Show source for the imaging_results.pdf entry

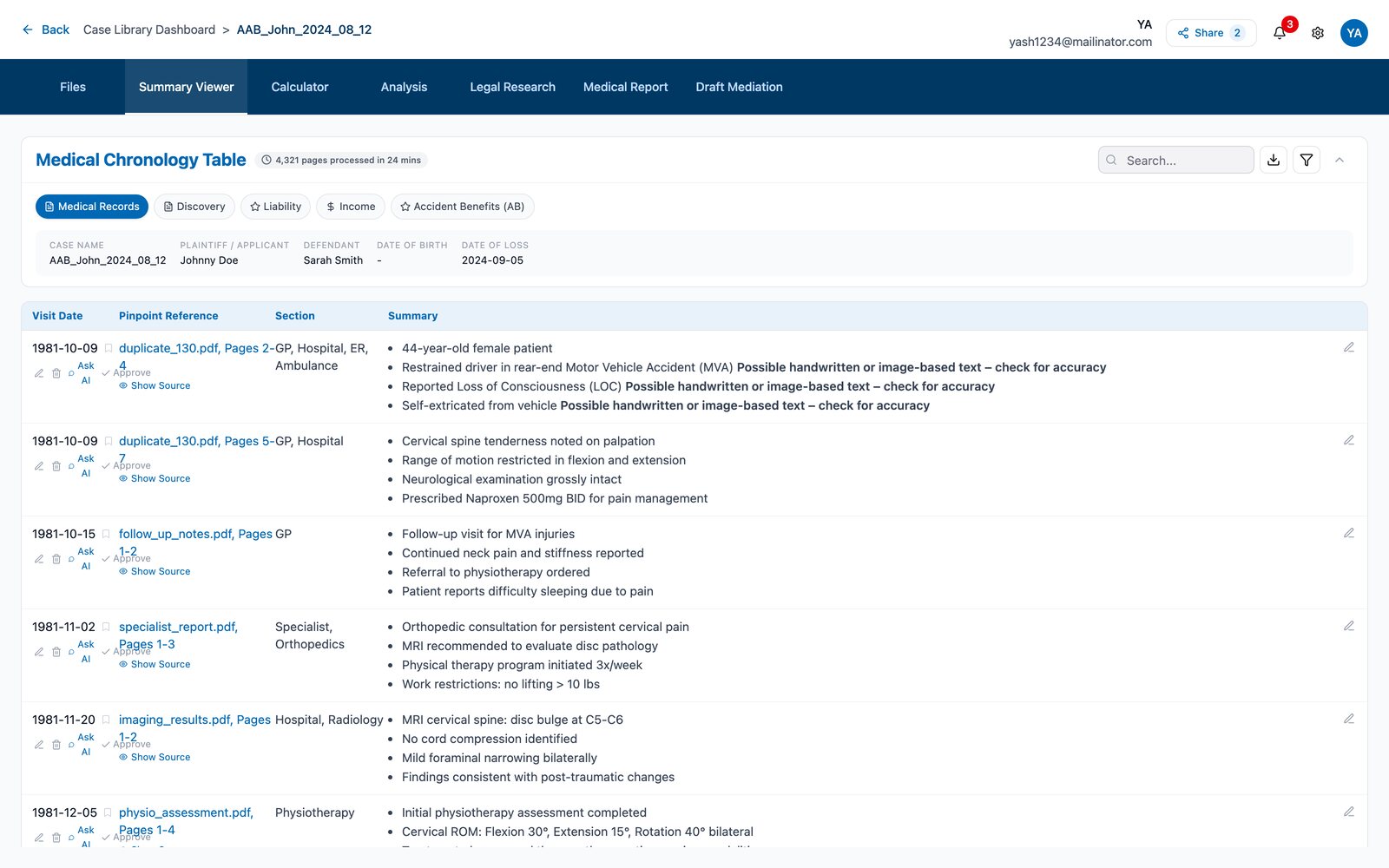pos(155,757)
